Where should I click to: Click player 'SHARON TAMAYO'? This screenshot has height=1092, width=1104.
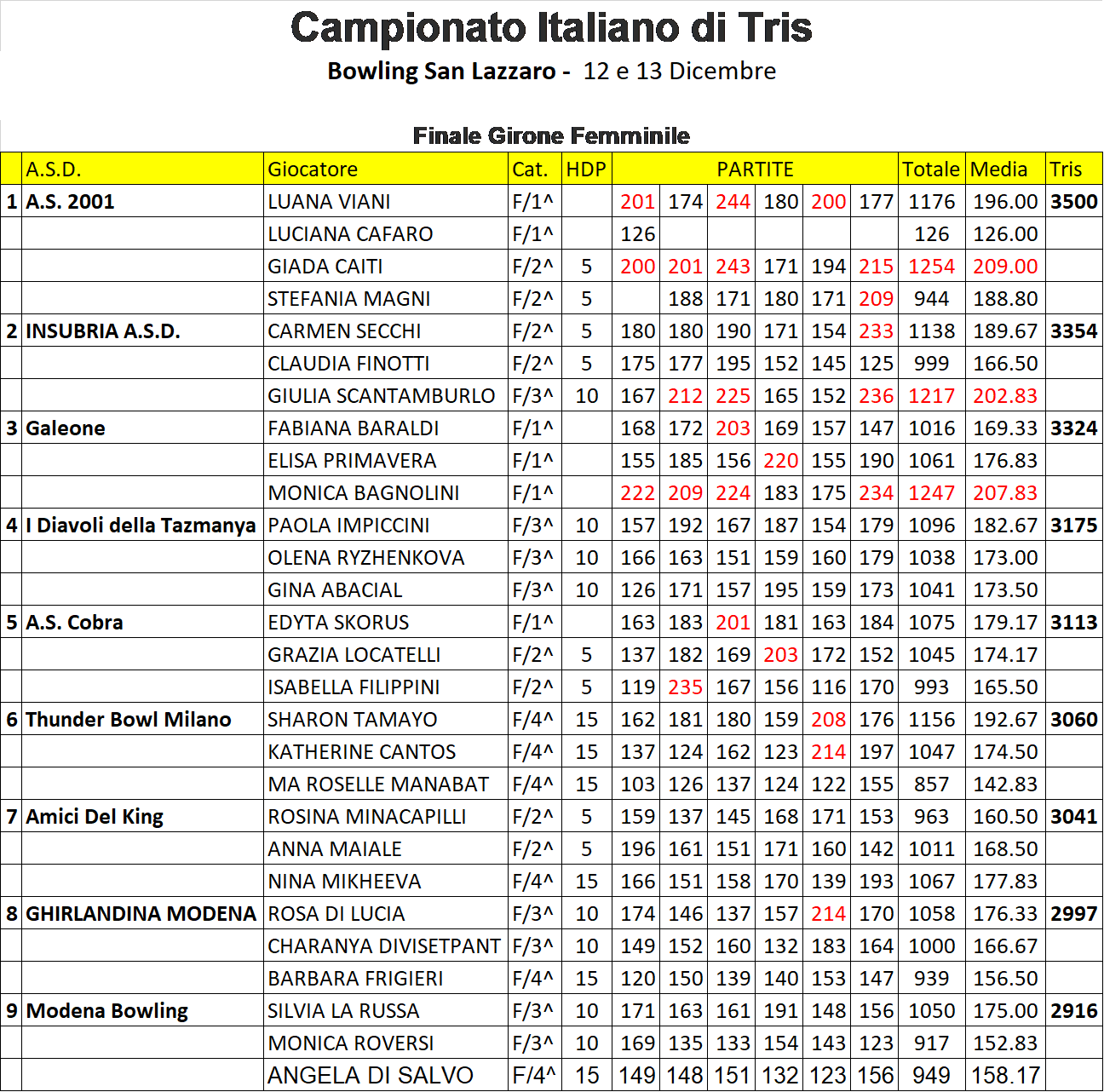(x=353, y=719)
